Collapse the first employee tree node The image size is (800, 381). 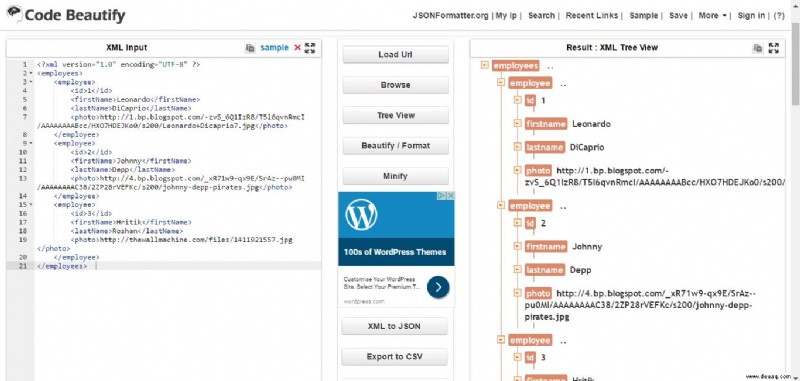coord(501,83)
